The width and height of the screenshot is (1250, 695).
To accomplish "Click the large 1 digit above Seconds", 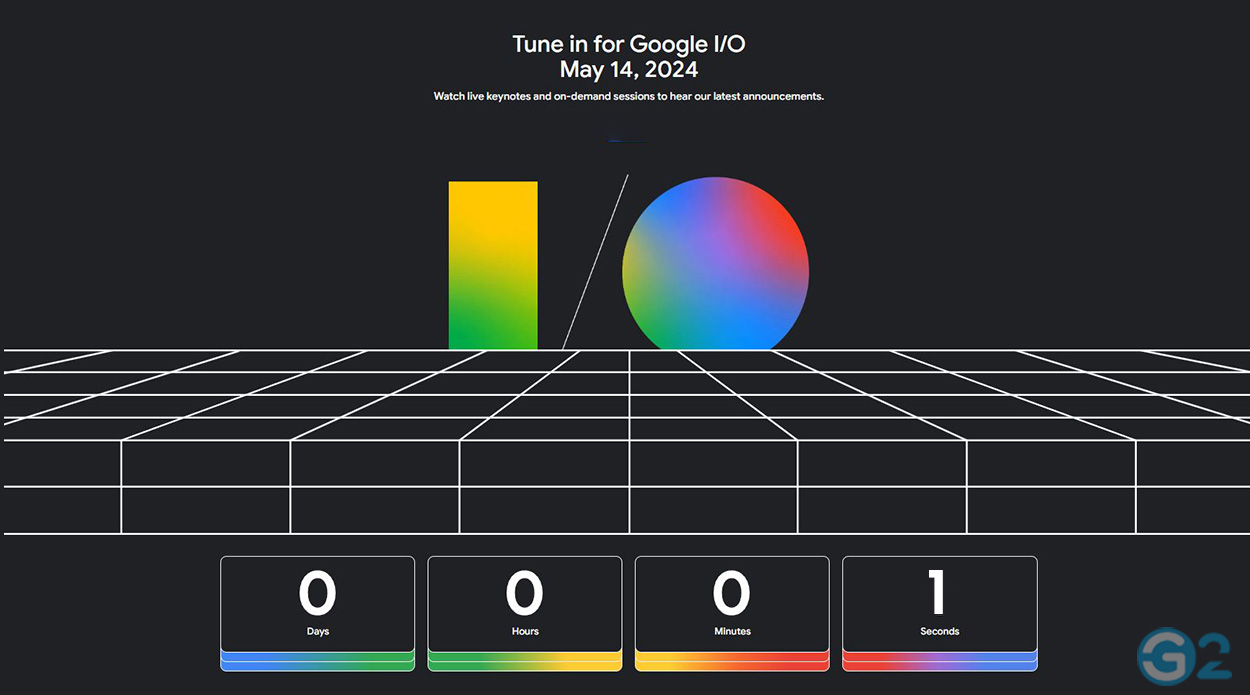I will pos(938,593).
